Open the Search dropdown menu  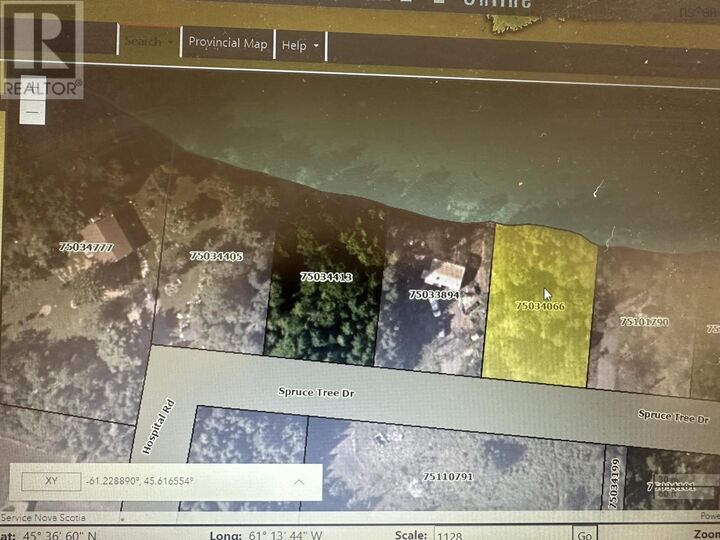click(x=149, y=42)
